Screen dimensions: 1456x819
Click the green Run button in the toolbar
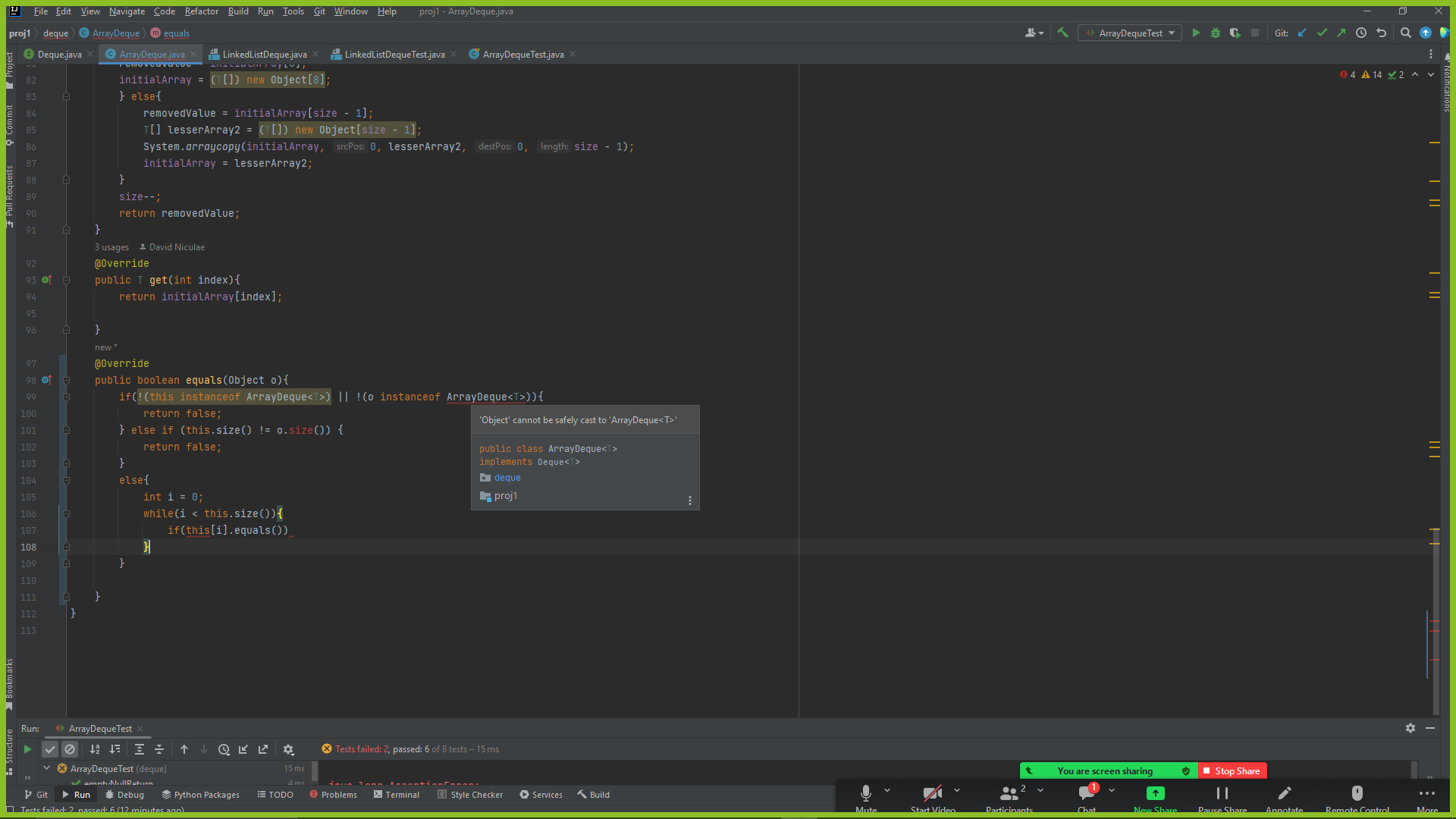(x=1196, y=33)
